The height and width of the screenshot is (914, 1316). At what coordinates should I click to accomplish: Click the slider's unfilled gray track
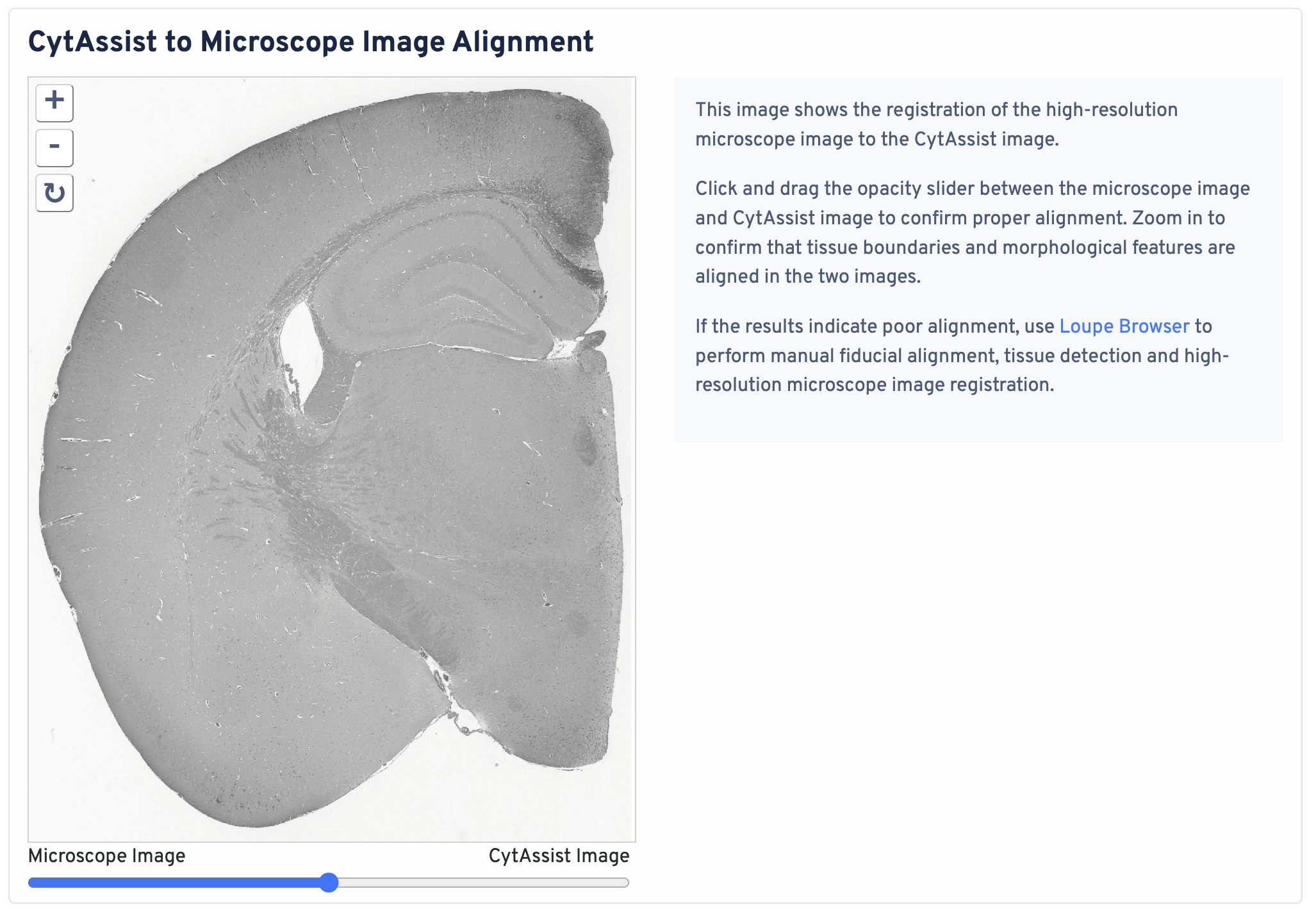tap(481, 883)
